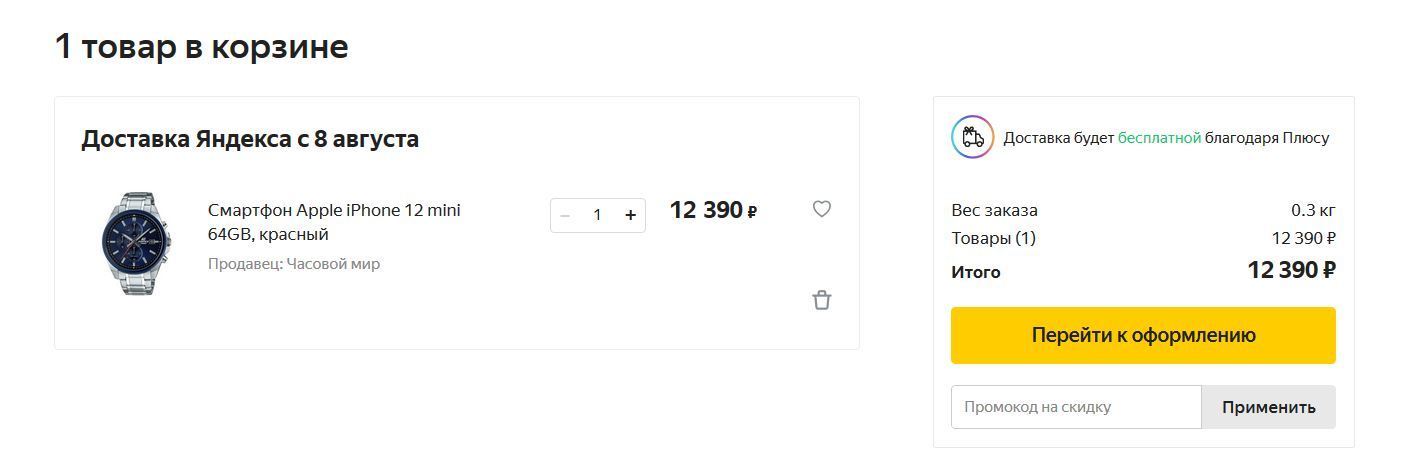Screen dimensions: 1407x467
Task: Click the Применить promo code button
Action: (1268, 407)
